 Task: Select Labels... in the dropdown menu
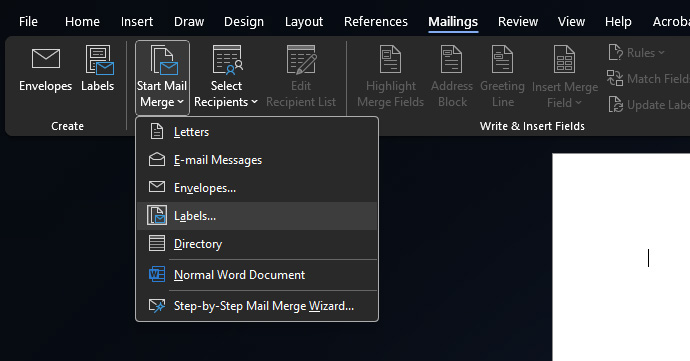click(257, 216)
